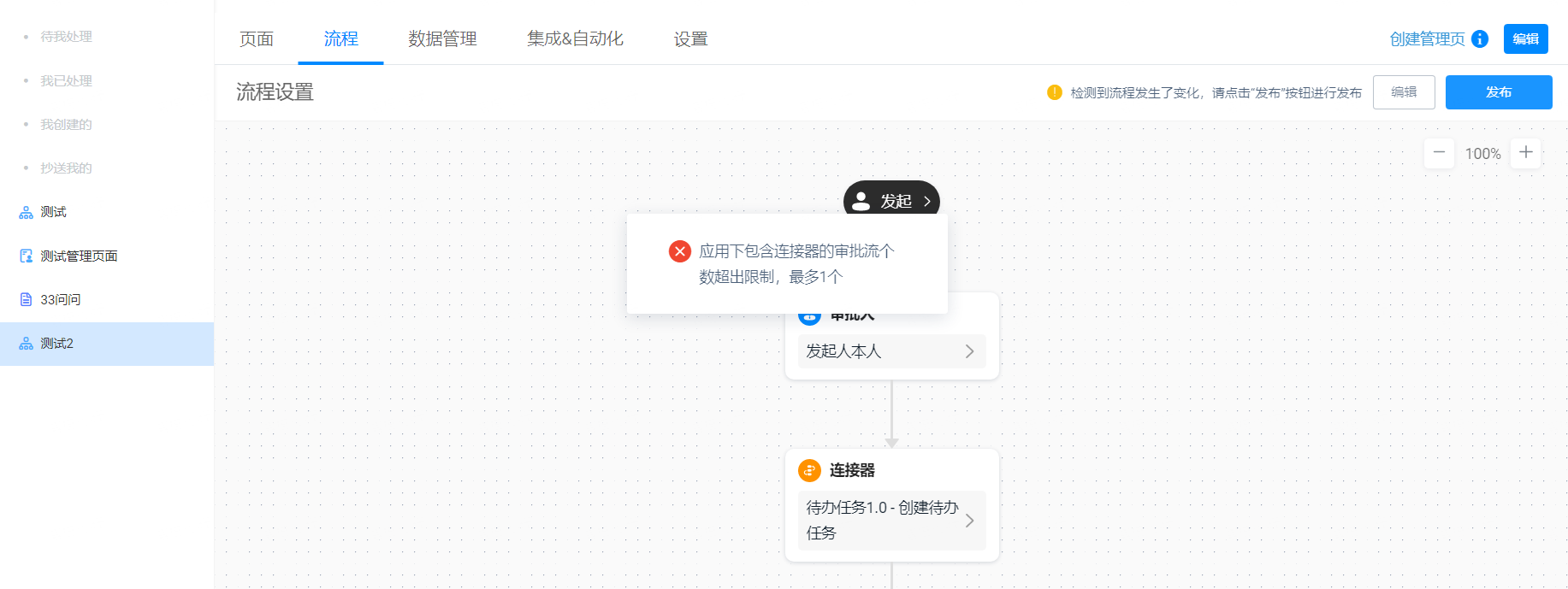The height and width of the screenshot is (589, 1568).
Task: Click the blue 编辑 button at top right
Action: coord(1526,39)
